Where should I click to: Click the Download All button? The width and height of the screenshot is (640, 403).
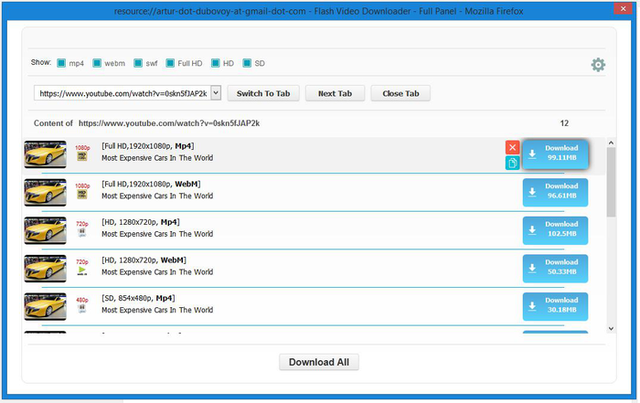[319, 362]
